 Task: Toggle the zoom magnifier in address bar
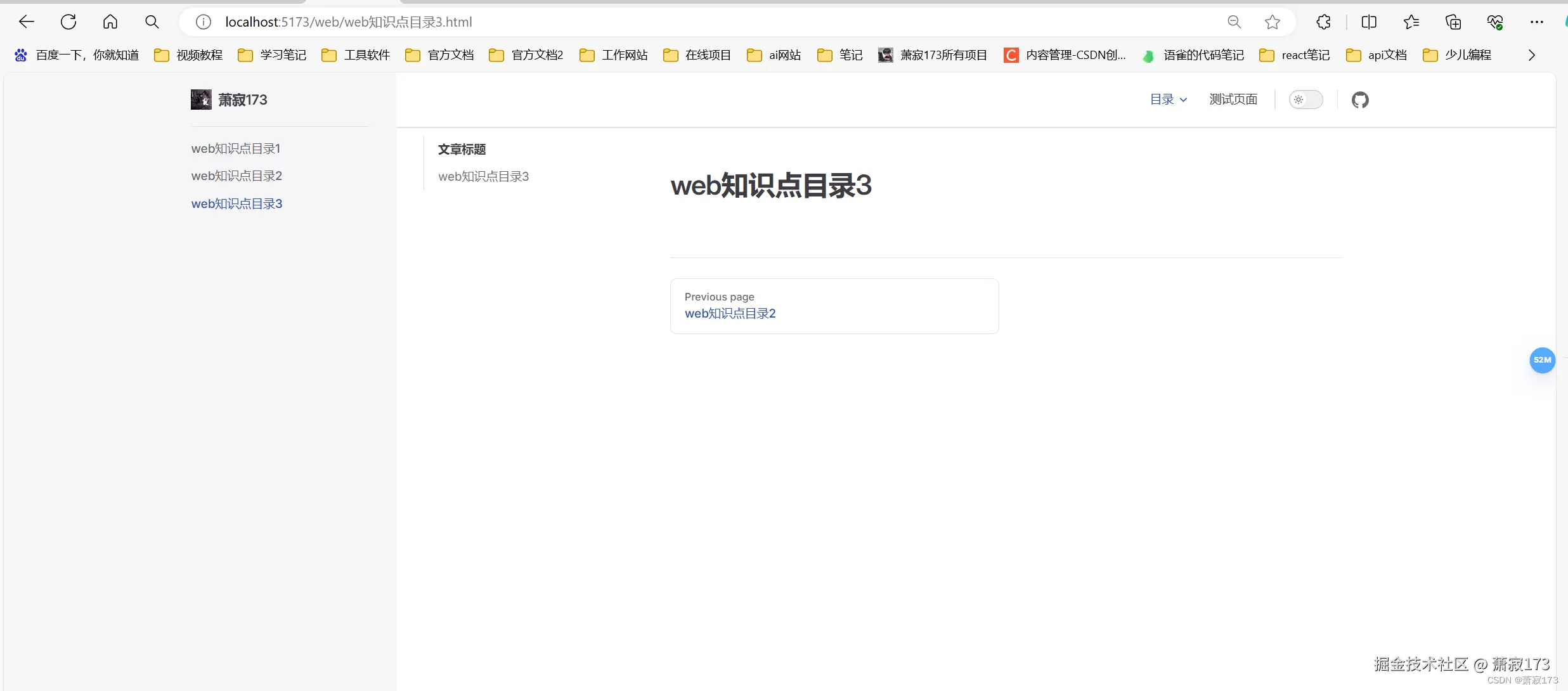click(1234, 21)
